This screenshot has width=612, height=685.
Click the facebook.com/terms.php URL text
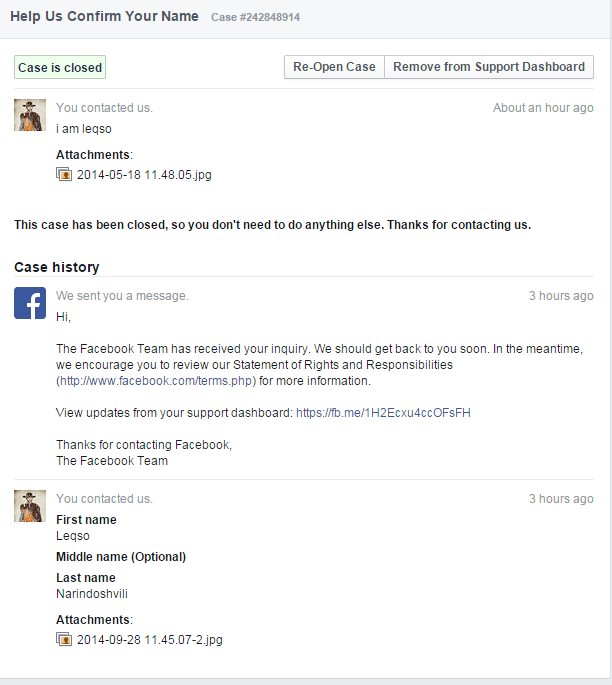(x=157, y=381)
